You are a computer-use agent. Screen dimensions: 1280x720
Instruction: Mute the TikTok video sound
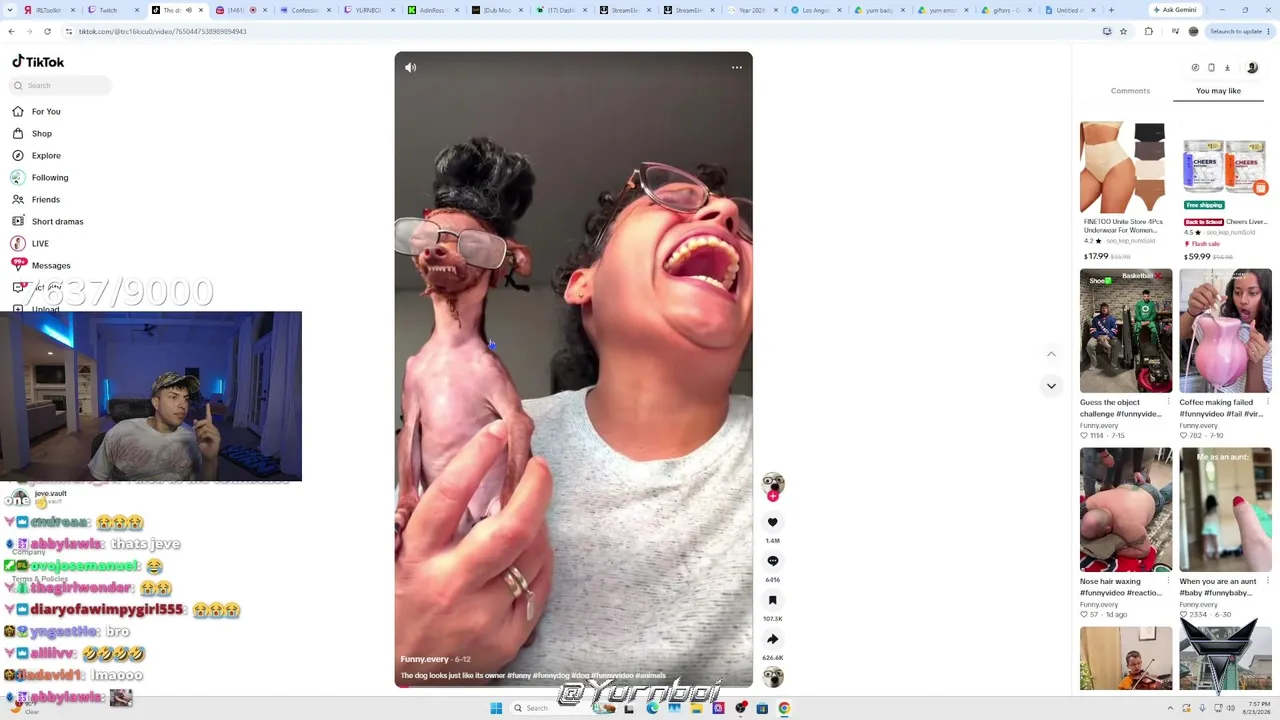coord(410,67)
